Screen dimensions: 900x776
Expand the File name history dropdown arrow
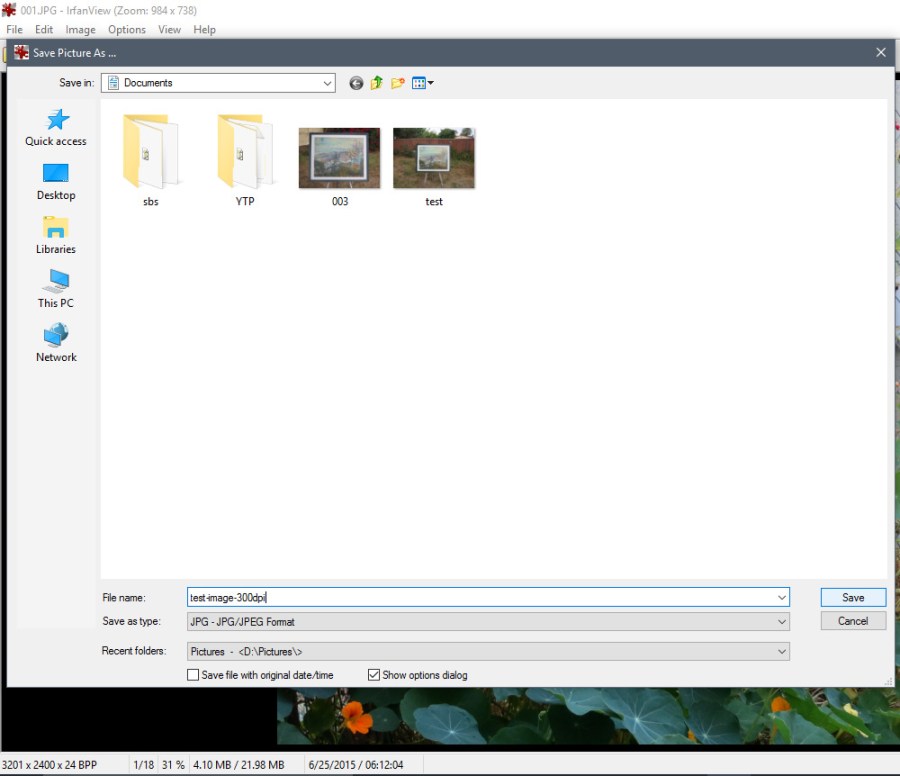pyautogui.click(x=781, y=597)
